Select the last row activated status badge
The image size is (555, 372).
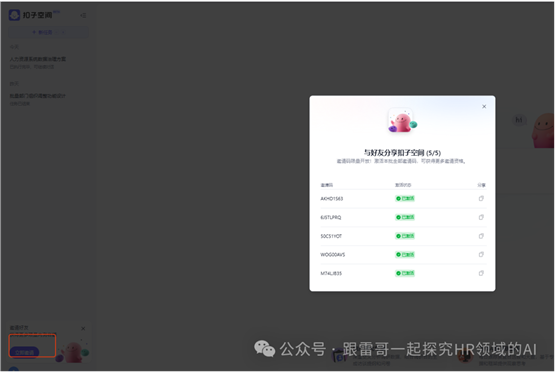coord(405,273)
